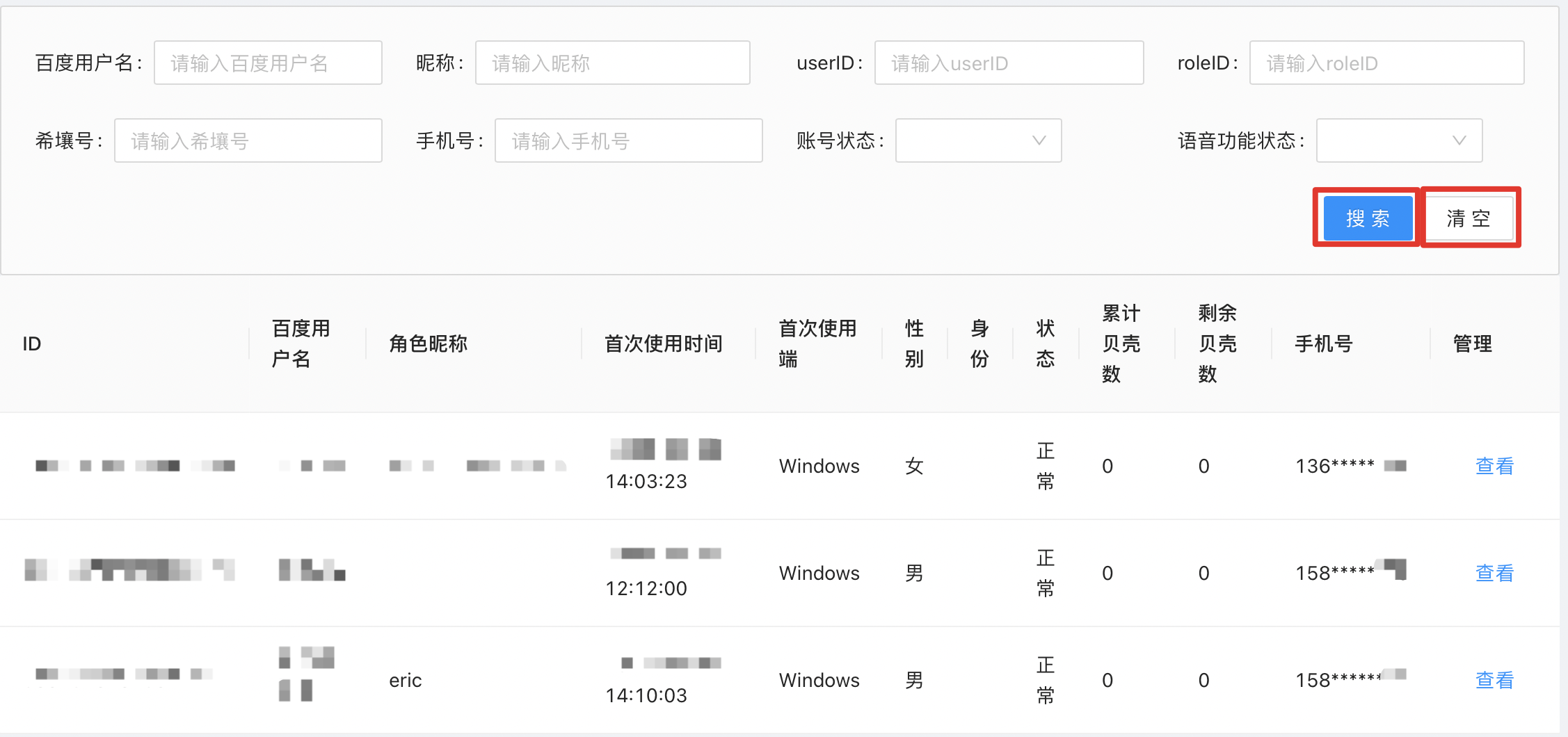This screenshot has height=737, width=1568.
Task: Click the 手机号 search input
Action: point(628,141)
